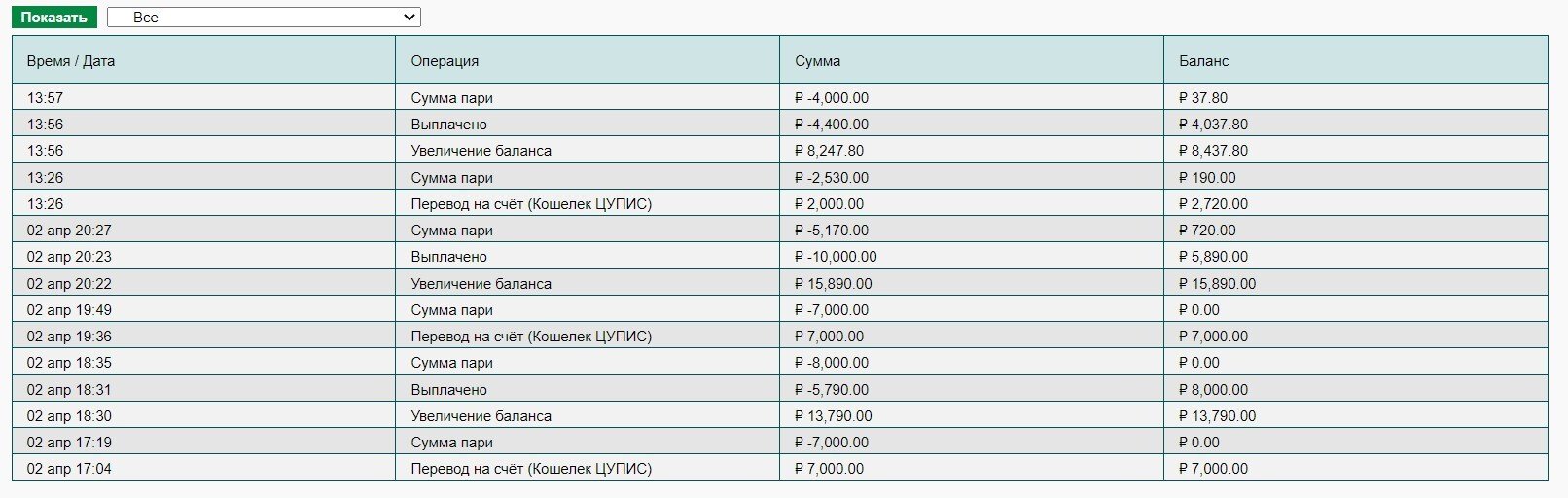The width and height of the screenshot is (1568, 498).
Task: Click the ₽ 5,890.00 balance cell
Action: click(1213, 257)
